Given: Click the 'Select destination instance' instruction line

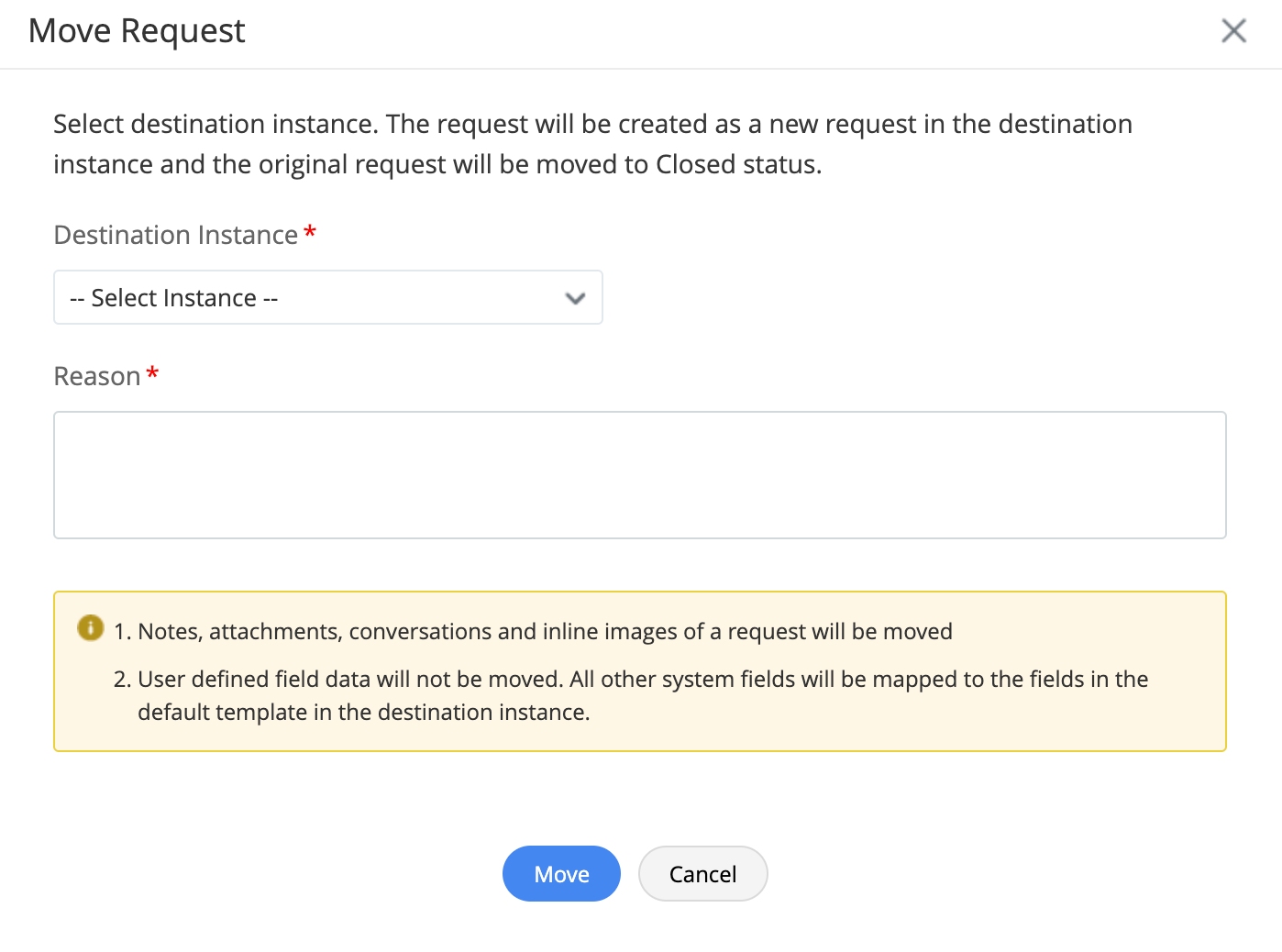Looking at the screenshot, I should pyautogui.click(x=592, y=124).
